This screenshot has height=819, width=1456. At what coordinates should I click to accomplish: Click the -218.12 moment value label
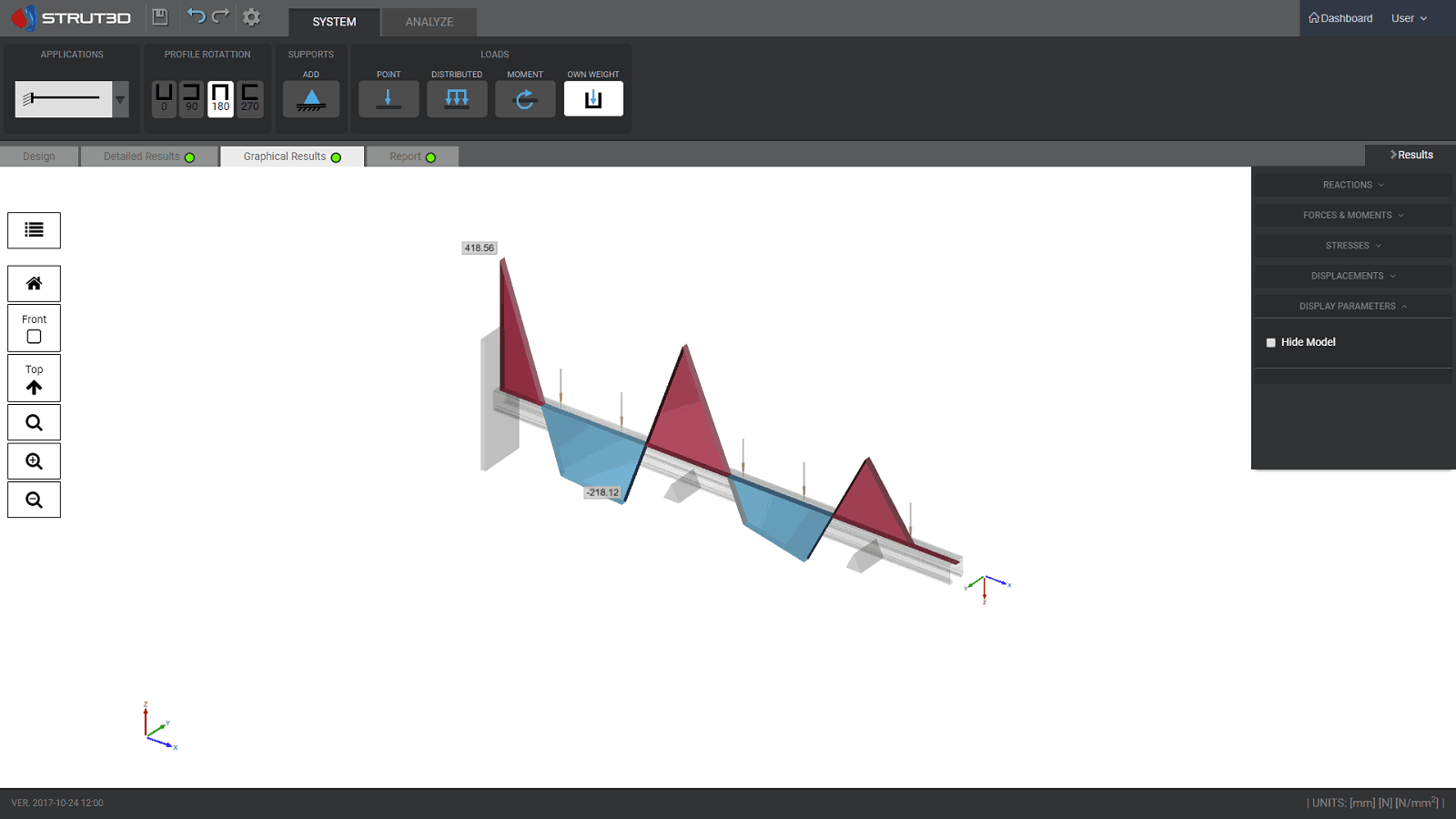pyautogui.click(x=602, y=492)
